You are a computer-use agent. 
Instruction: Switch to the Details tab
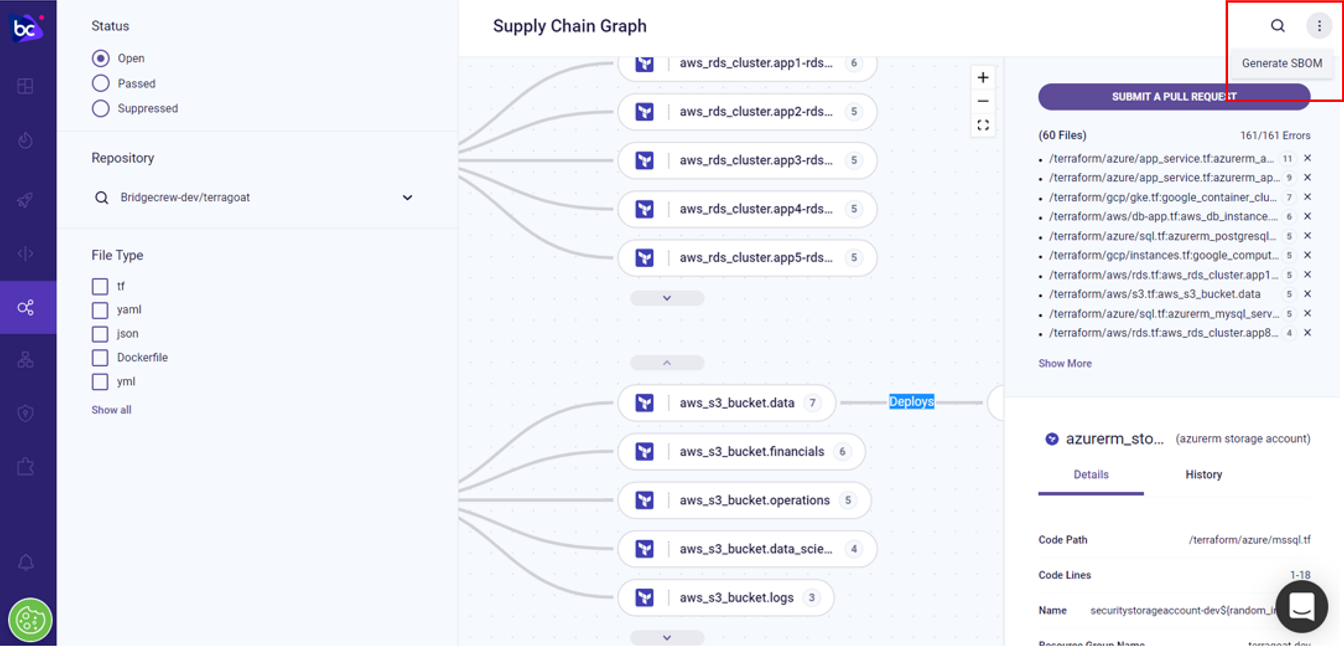click(1091, 475)
